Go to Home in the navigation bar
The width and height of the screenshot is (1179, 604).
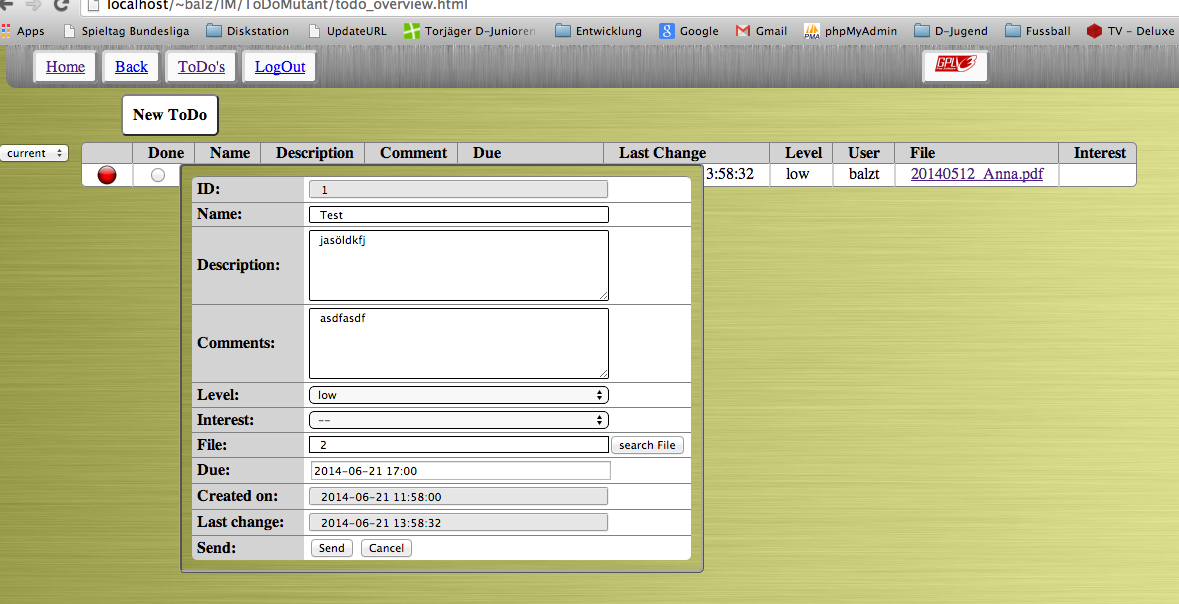point(65,66)
